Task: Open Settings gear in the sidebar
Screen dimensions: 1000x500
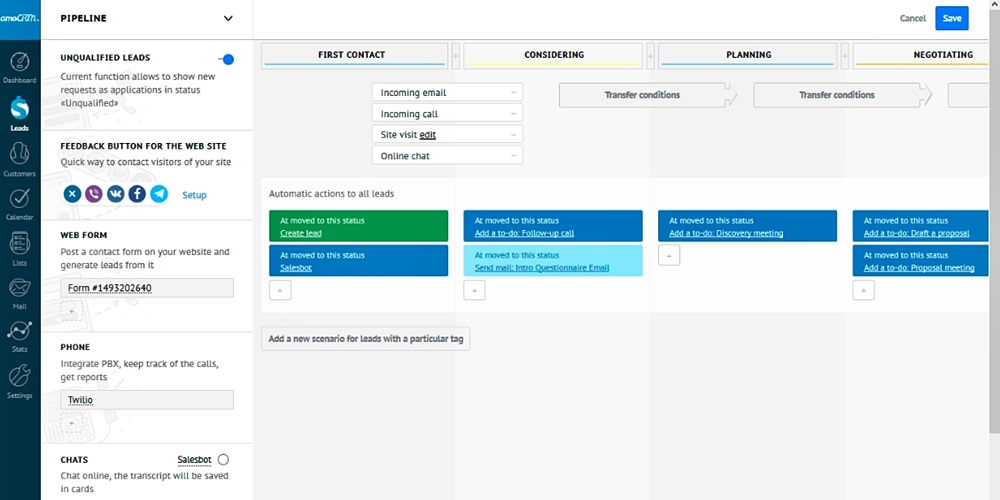Action: (x=19, y=380)
